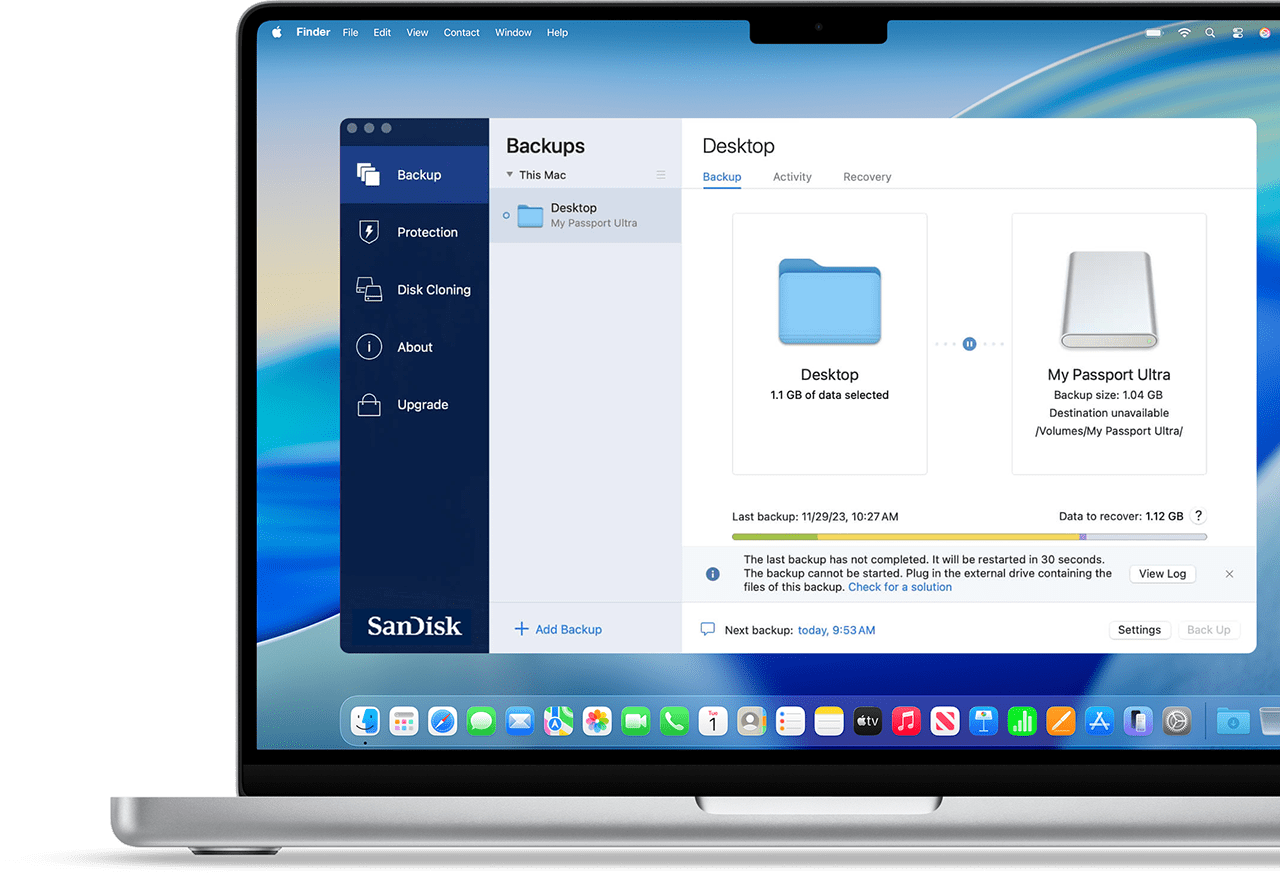Open the Protection shield section
This screenshot has height=873, width=1280.
coord(415,232)
